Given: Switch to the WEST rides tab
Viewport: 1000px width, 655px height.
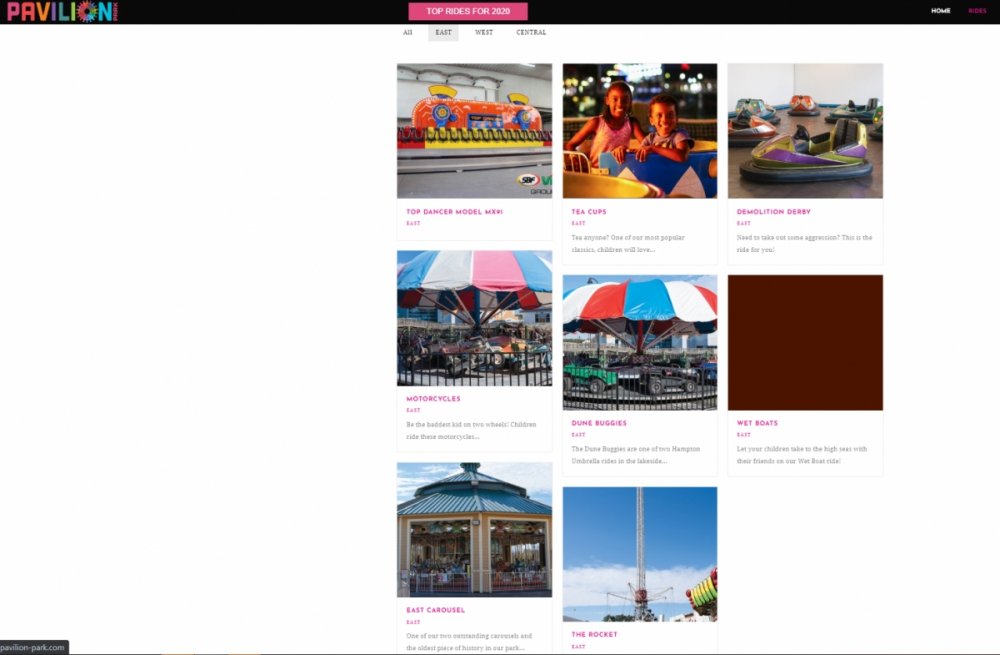Looking at the screenshot, I should [484, 32].
